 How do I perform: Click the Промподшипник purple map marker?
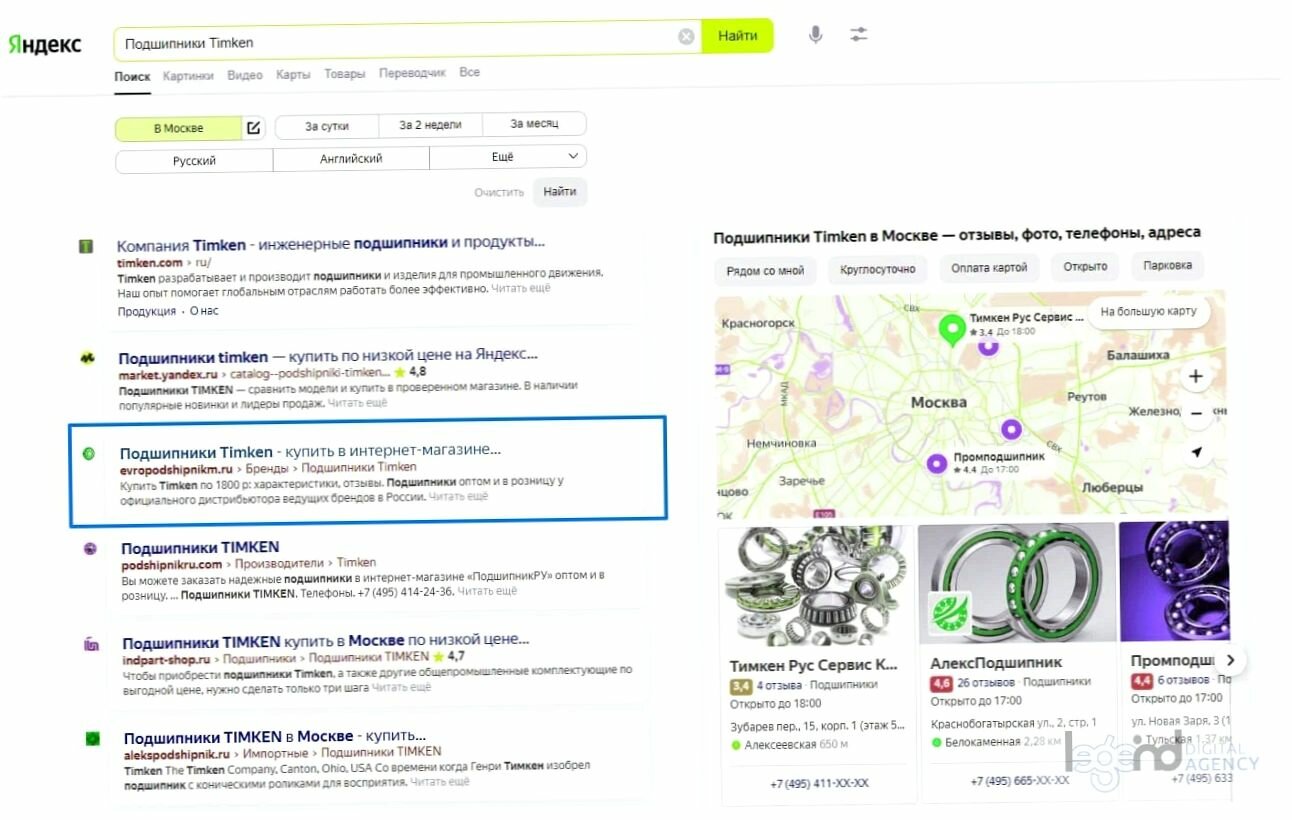tap(937, 464)
